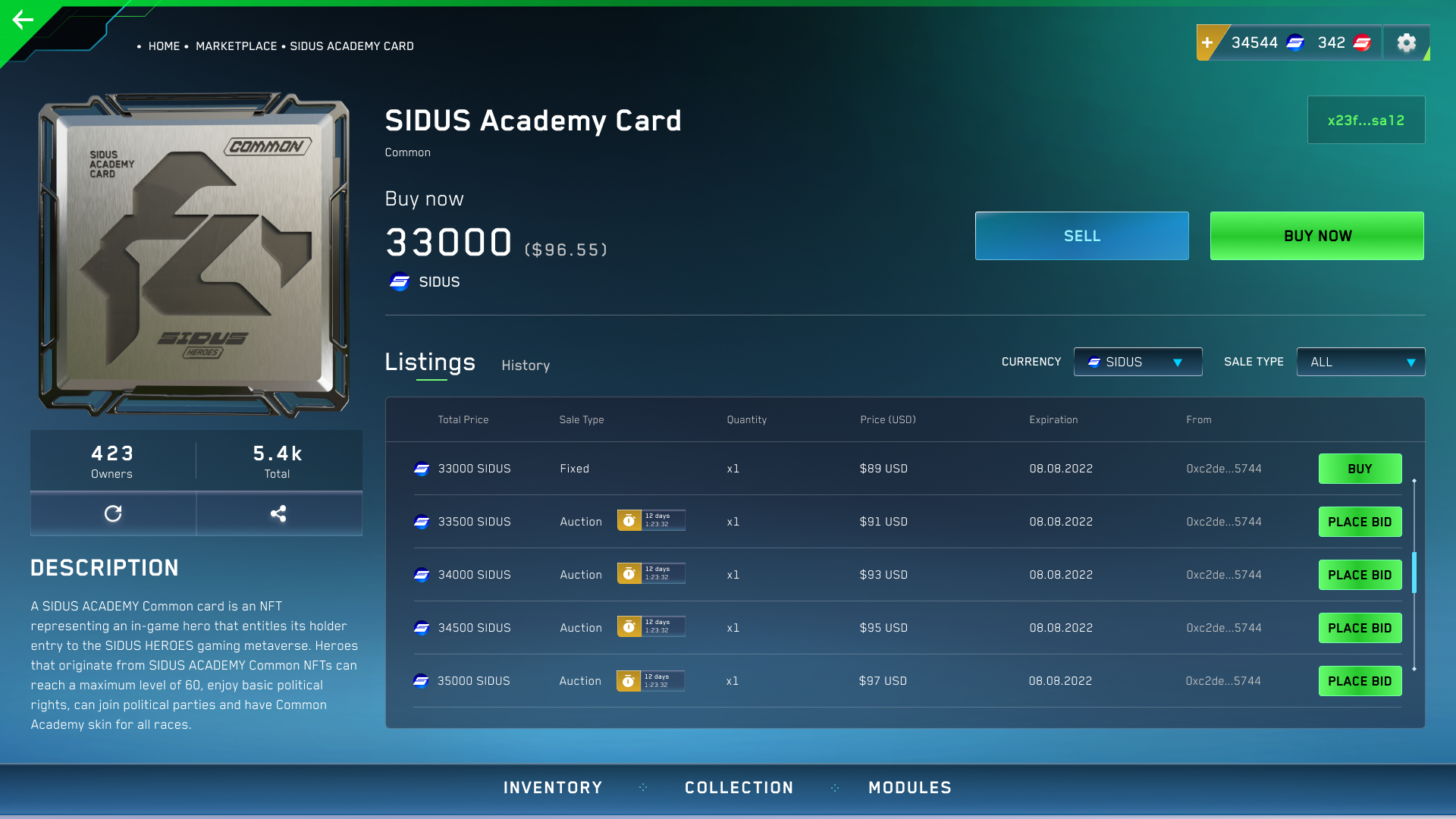Click wallet address x23f...sa12 button
This screenshot has height=819, width=1456.
pyautogui.click(x=1366, y=120)
